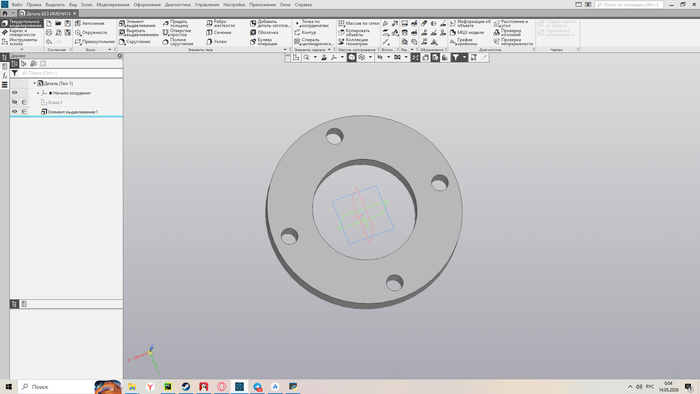Screen dimensions: 700x394
Task: Click the Полное скругление tool
Action: [178, 41]
